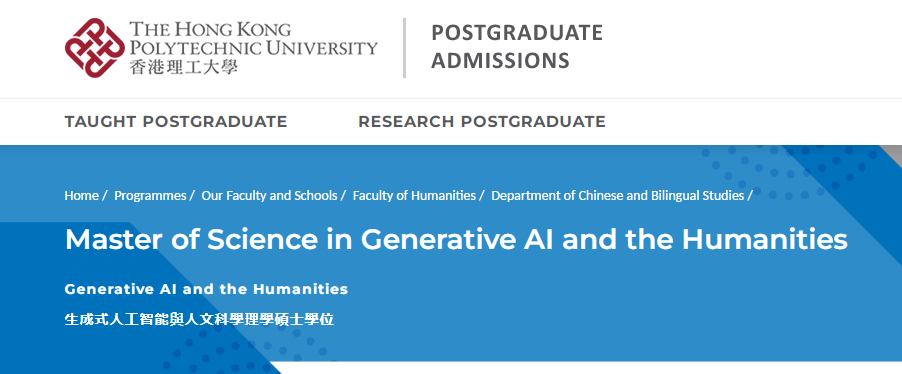Click the gray corner triangle at banner edge

tap(893, 154)
